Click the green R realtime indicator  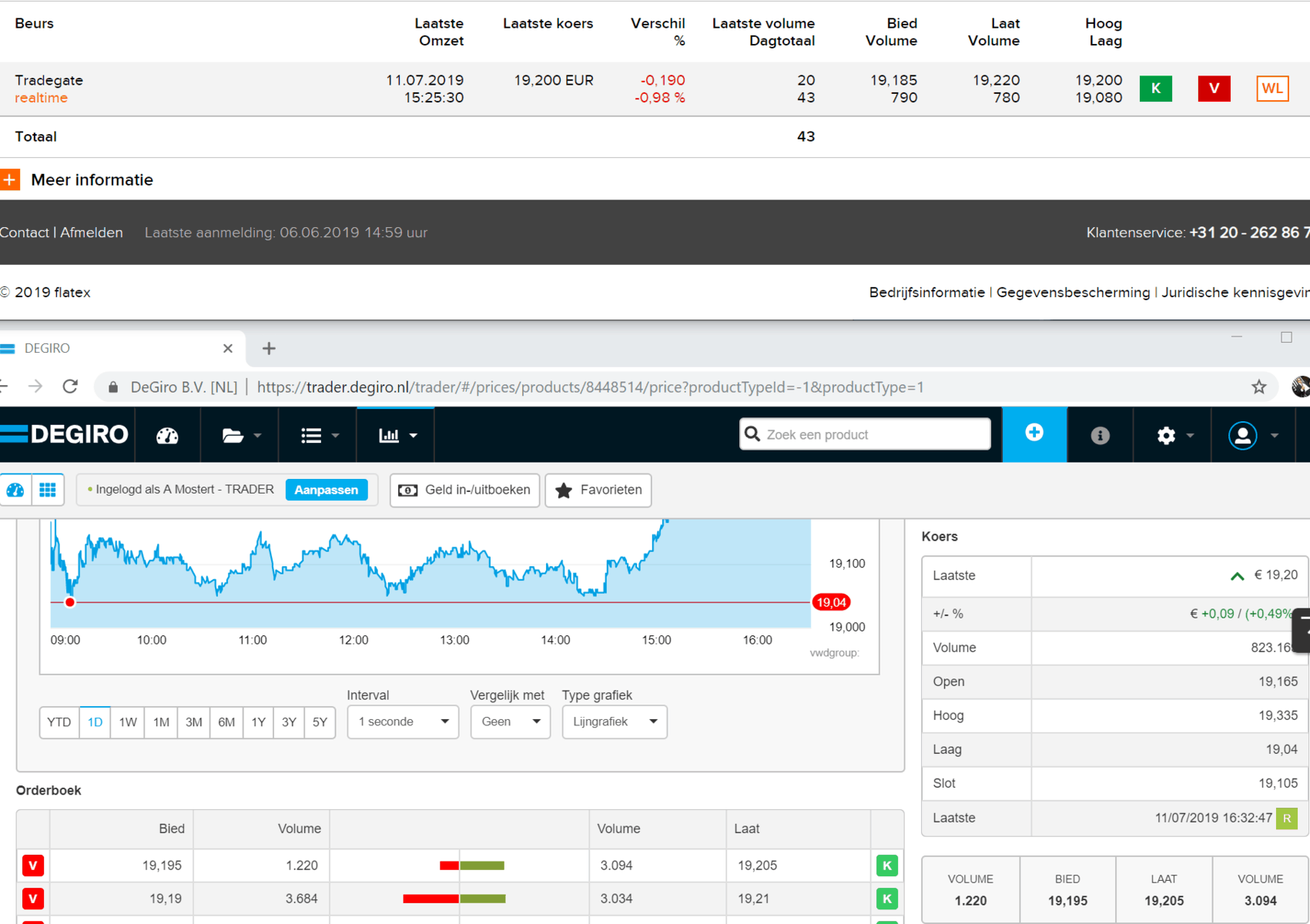[1286, 819]
